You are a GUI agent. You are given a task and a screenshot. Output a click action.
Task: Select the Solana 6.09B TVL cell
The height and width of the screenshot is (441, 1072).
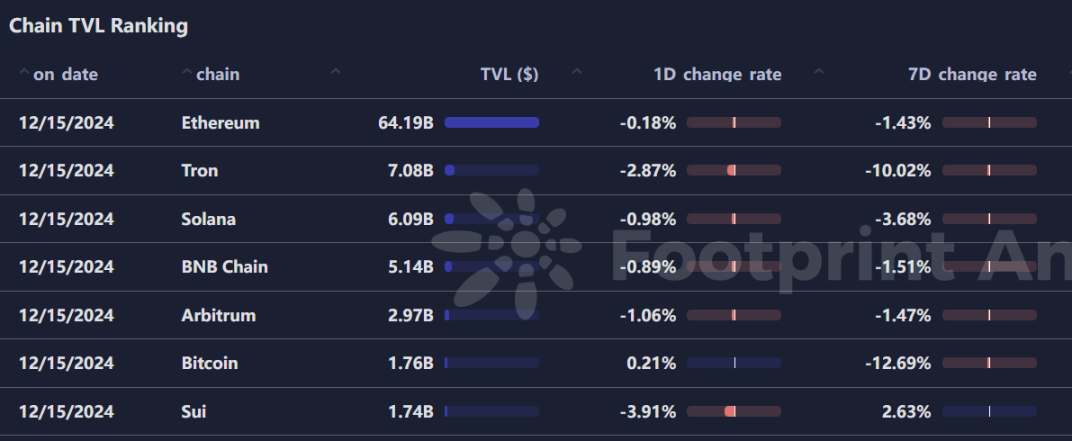411,219
